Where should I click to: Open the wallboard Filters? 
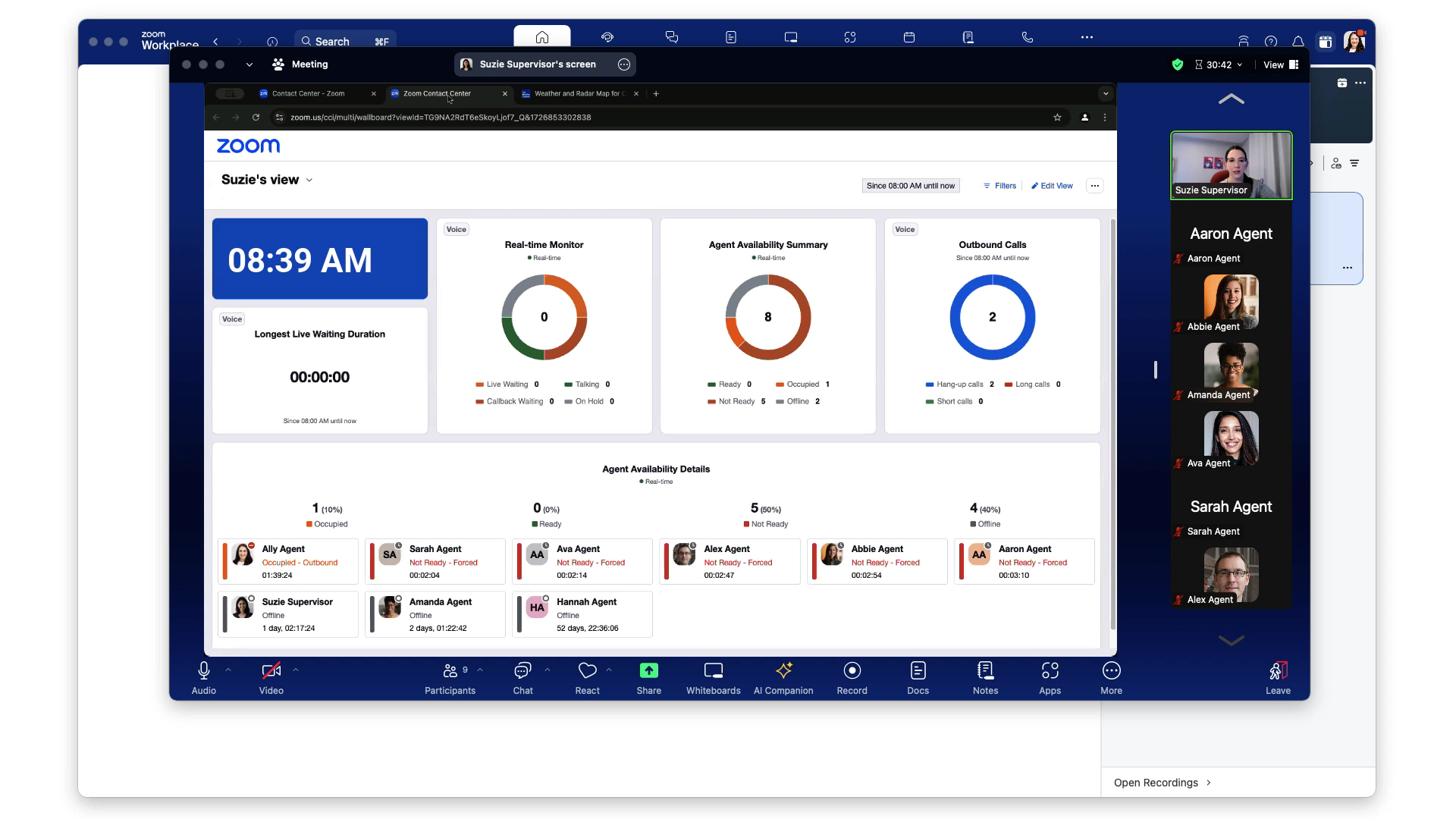tap(999, 186)
